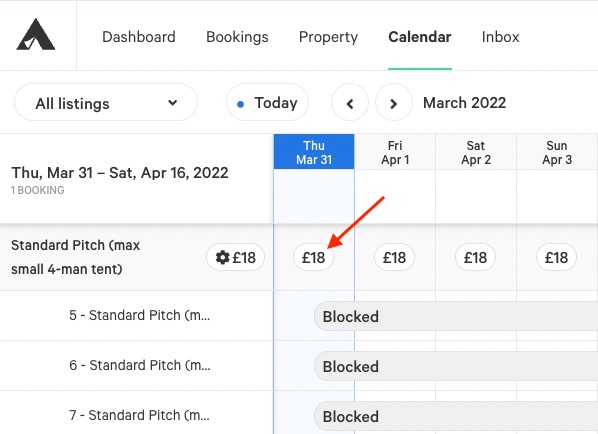Click the Thu Mar 31 column header

pos(314,152)
